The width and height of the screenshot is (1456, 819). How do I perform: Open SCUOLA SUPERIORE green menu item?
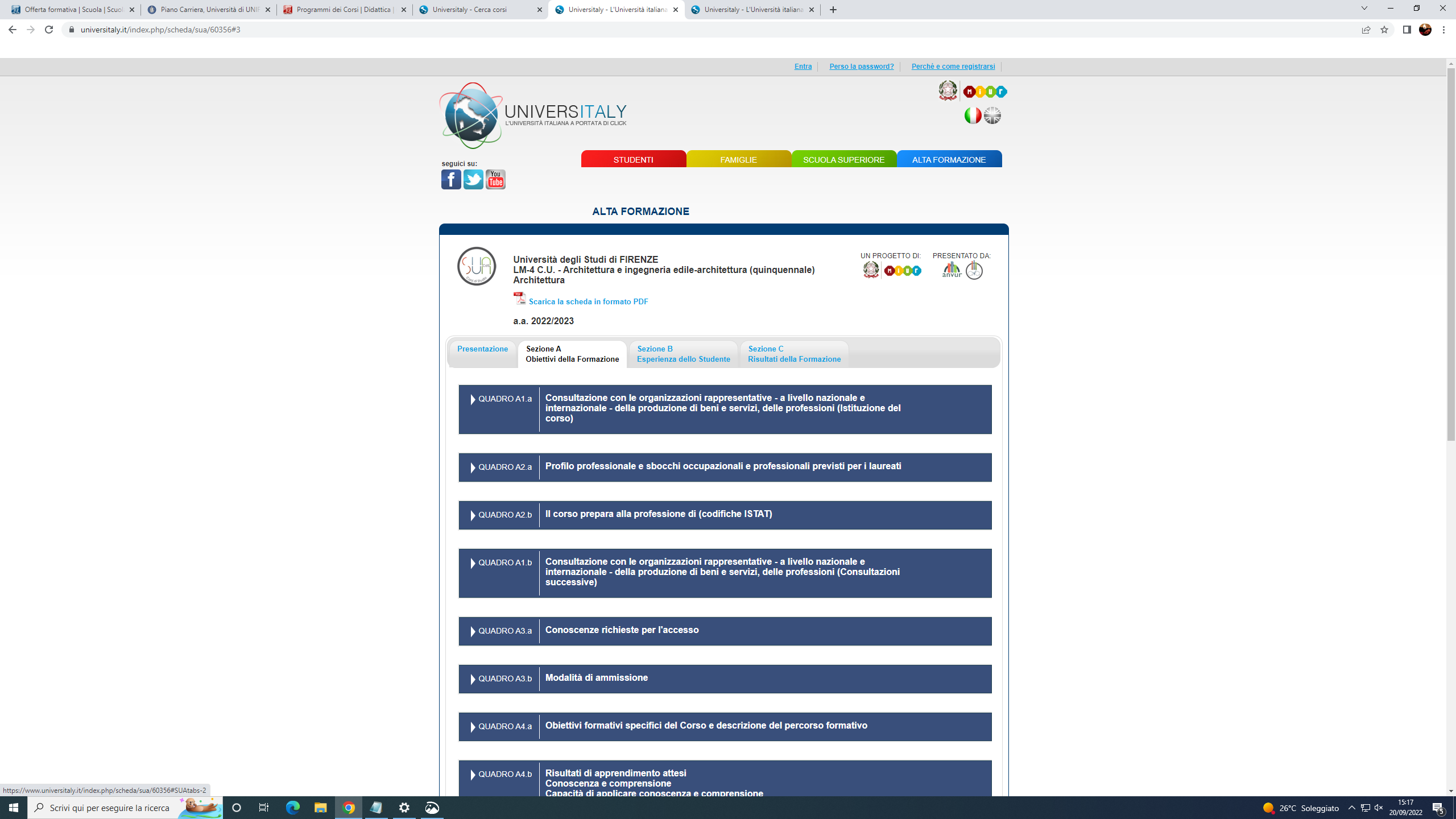point(844,159)
